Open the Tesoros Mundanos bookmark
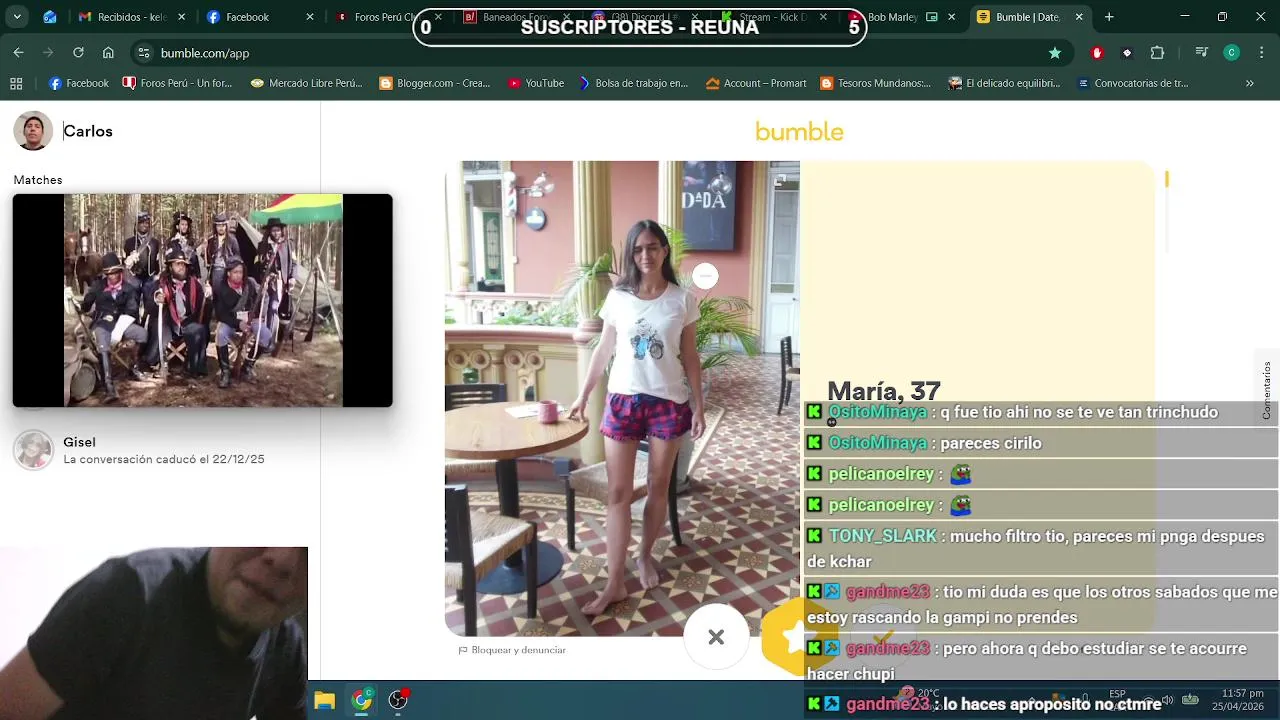The image size is (1280, 720). tap(877, 83)
